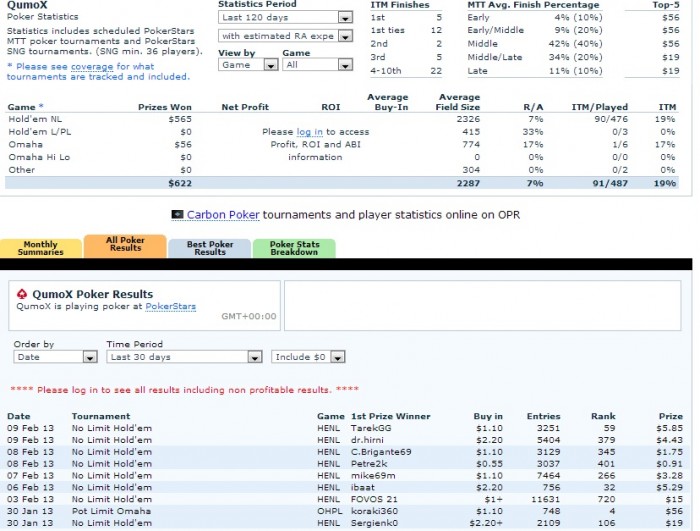700x531 pixels.
Task: Click the total prizes won value $622
Action: (x=180, y=183)
